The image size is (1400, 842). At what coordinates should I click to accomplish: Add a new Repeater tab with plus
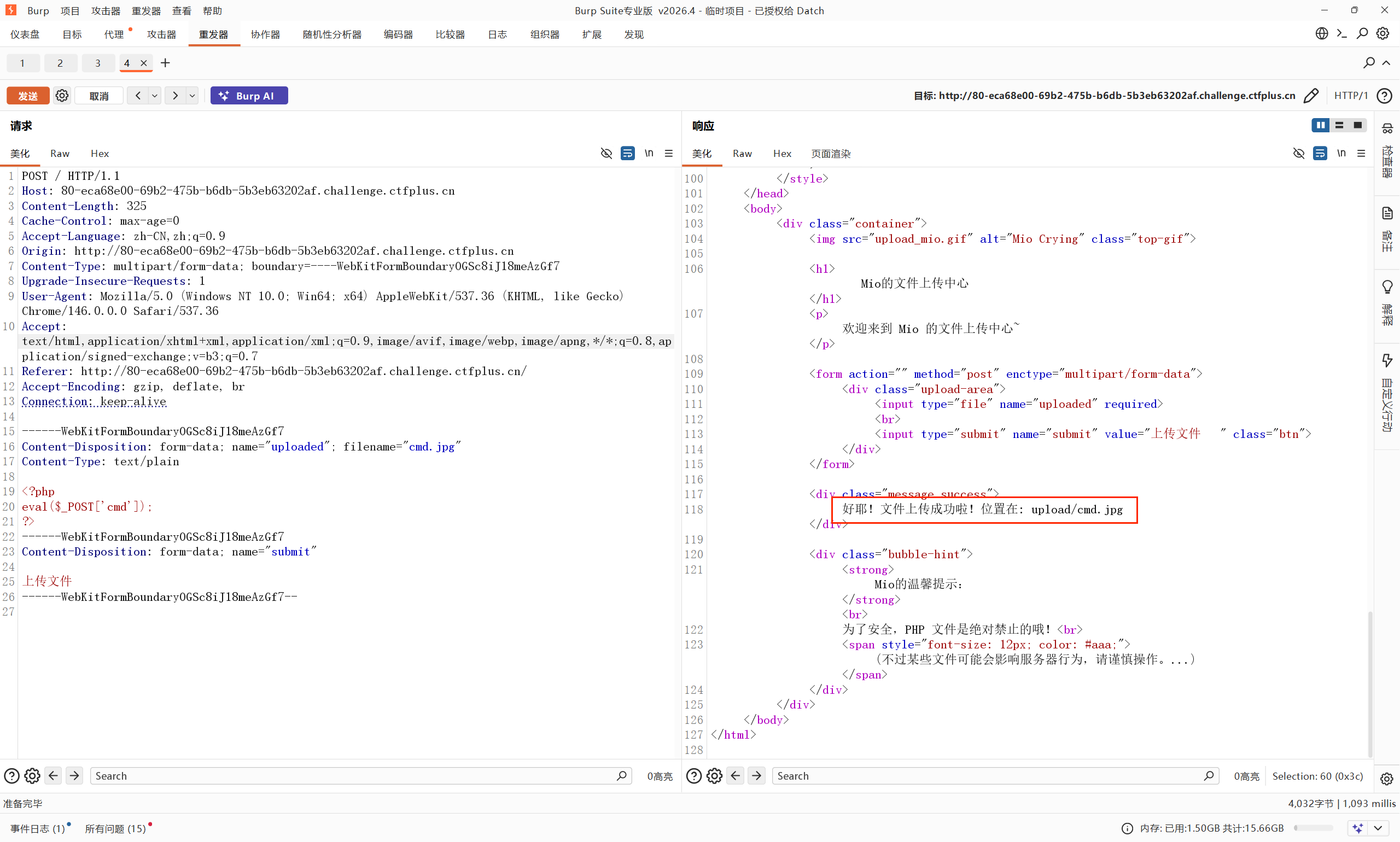tap(165, 63)
